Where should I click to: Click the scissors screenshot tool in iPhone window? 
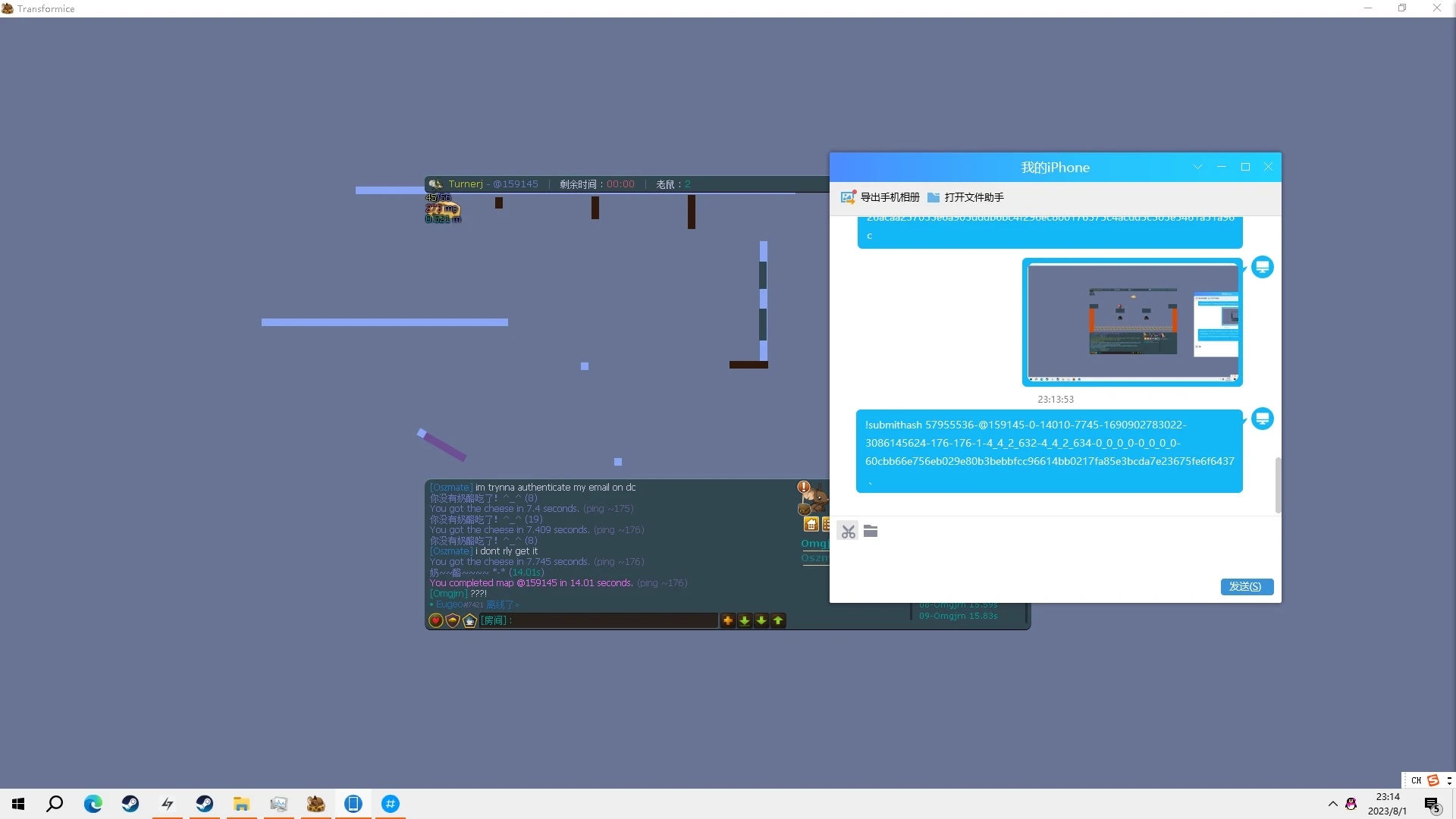[848, 532]
